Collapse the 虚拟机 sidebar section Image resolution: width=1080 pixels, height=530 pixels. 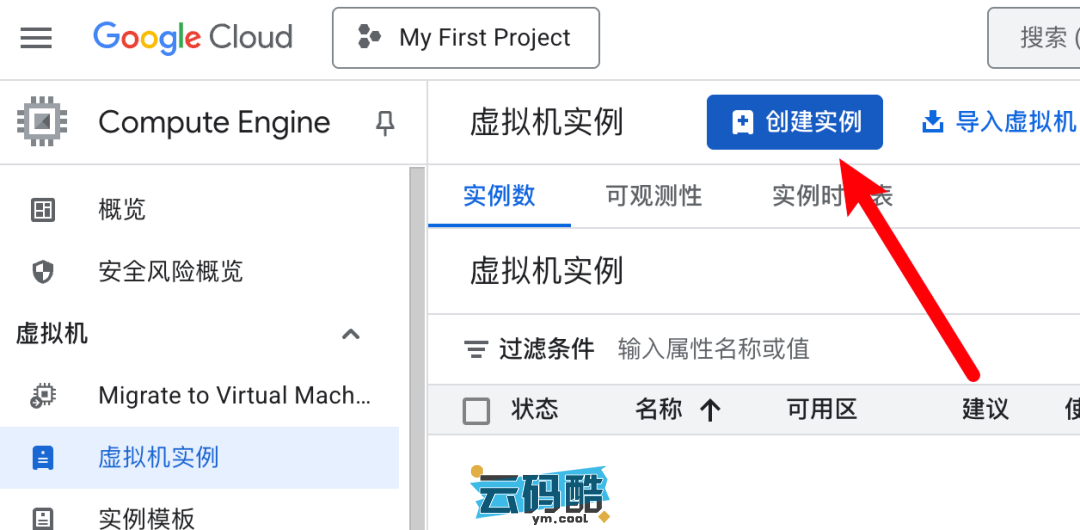pos(351,334)
